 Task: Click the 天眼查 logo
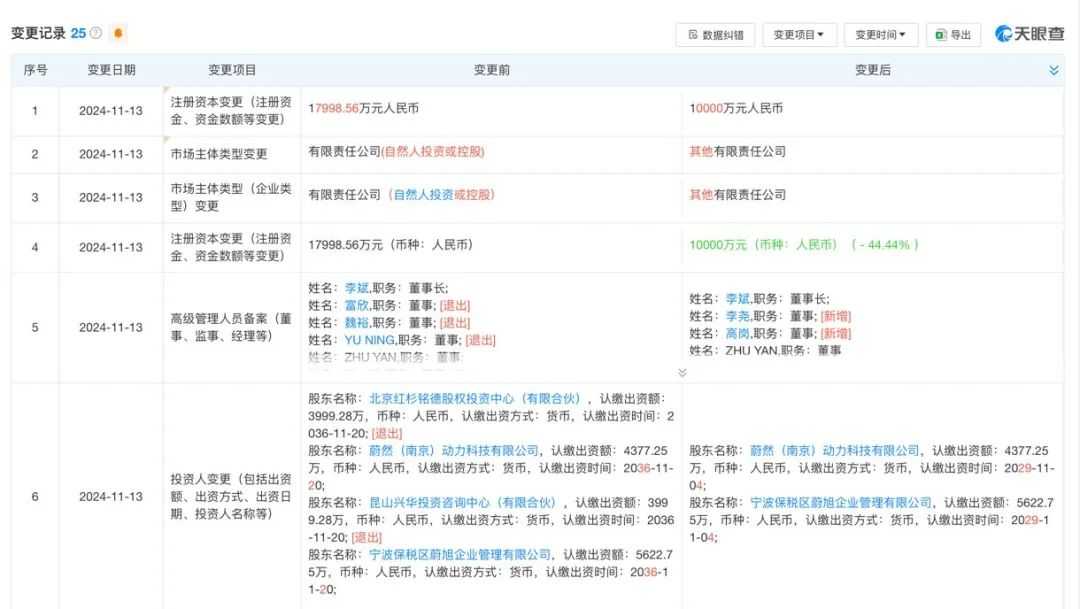point(1030,34)
